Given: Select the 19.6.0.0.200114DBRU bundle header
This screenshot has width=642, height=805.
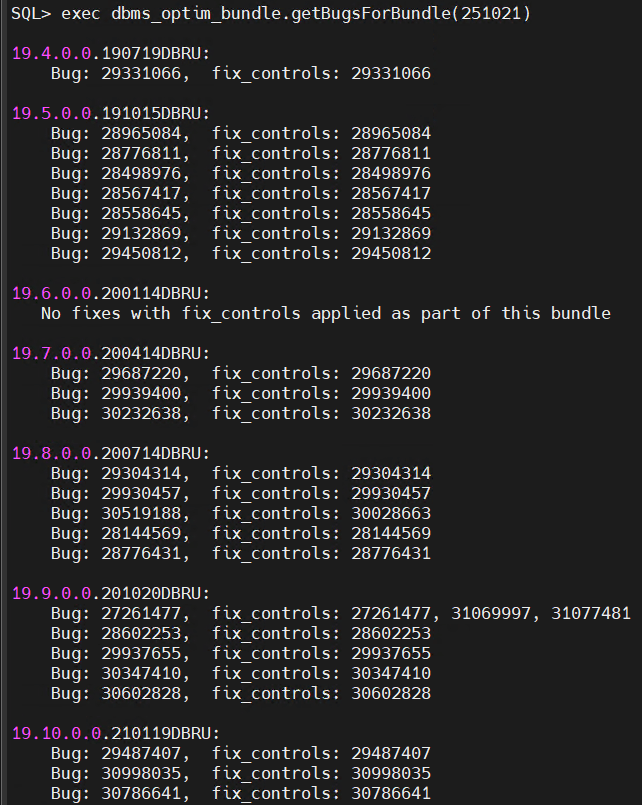Looking at the screenshot, I should click(110, 293).
